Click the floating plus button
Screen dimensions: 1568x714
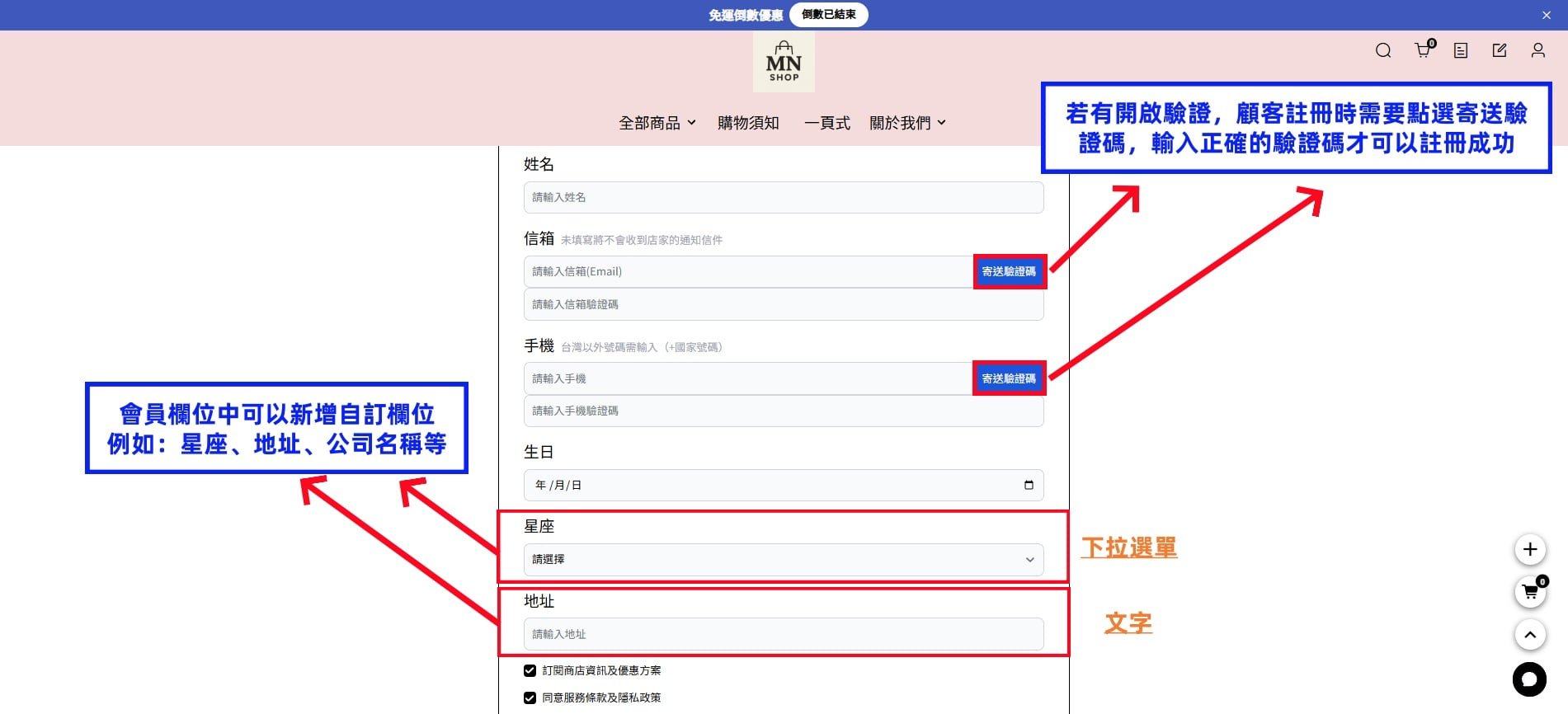tap(1530, 549)
